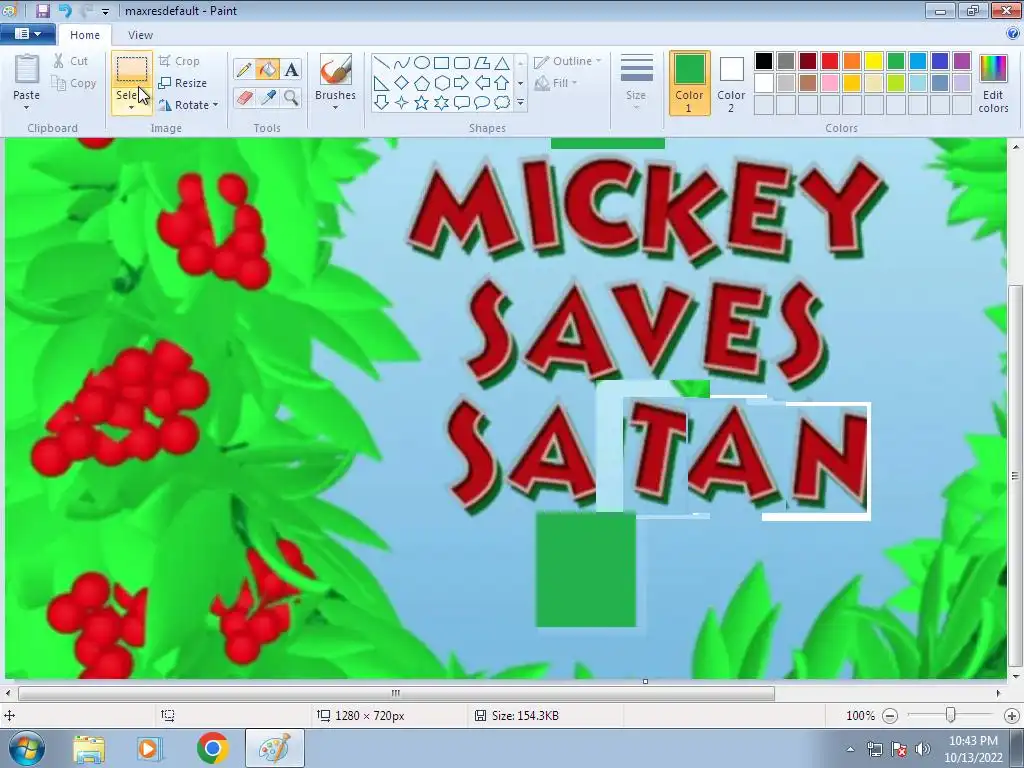Select the Eraser tool
This screenshot has width=1024, height=768.
244,98
